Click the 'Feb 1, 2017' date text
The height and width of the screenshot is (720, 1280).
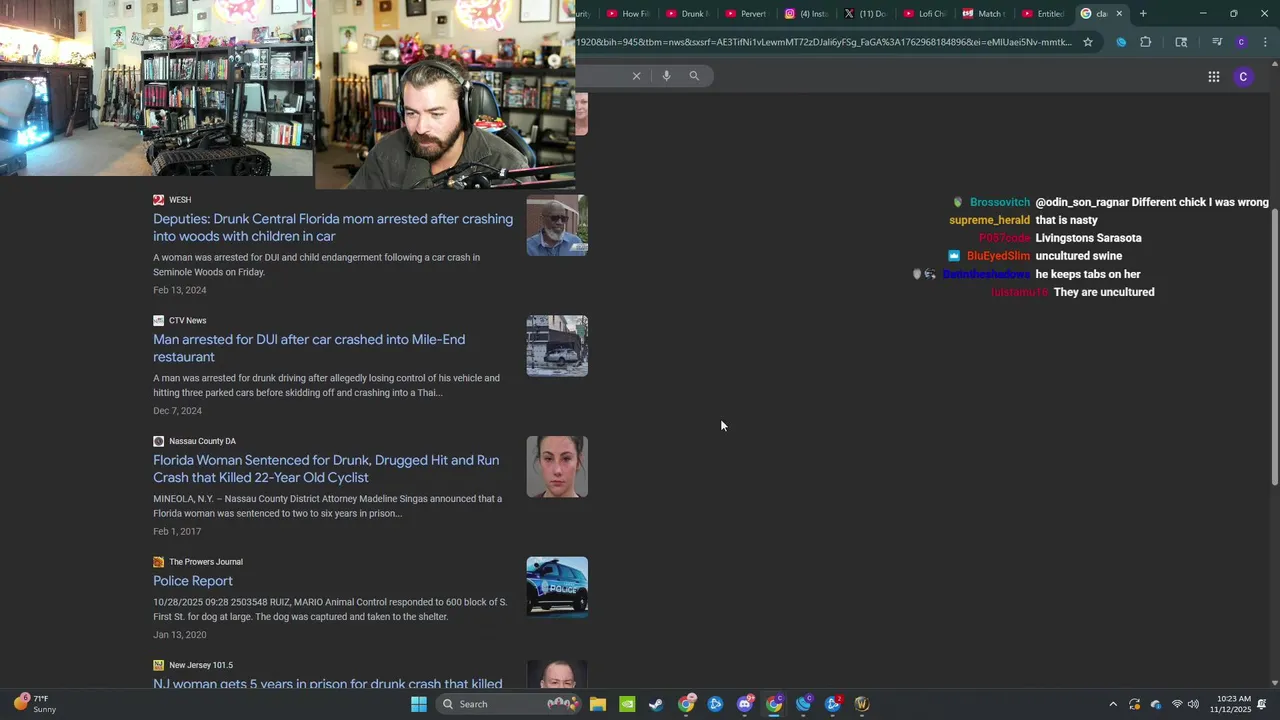coord(177,531)
